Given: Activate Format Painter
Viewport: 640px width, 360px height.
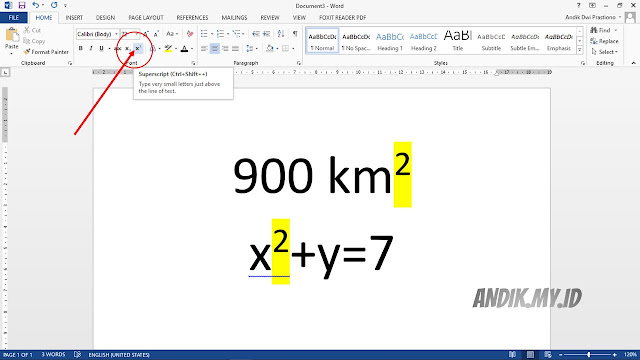Looking at the screenshot, I should click(46, 52).
